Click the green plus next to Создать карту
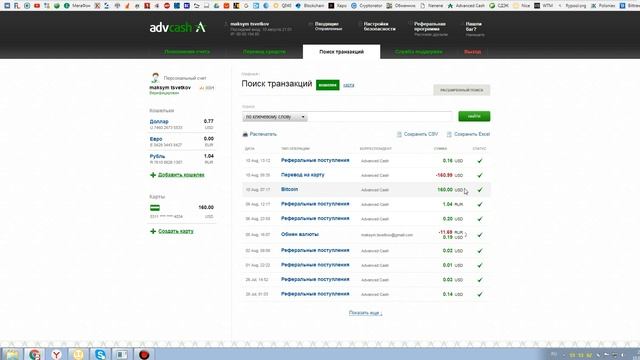Screen dimensions: 640x360 (153, 231)
